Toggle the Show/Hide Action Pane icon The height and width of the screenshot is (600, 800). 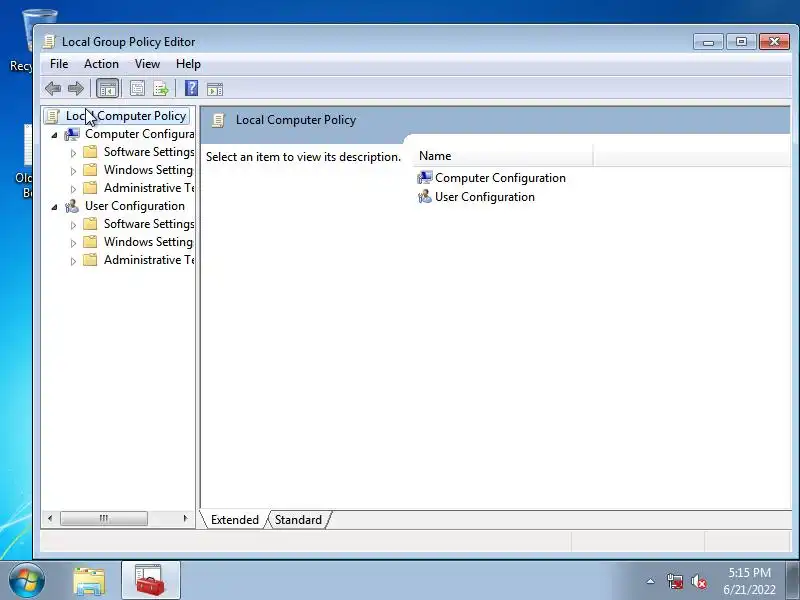point(215,89)
